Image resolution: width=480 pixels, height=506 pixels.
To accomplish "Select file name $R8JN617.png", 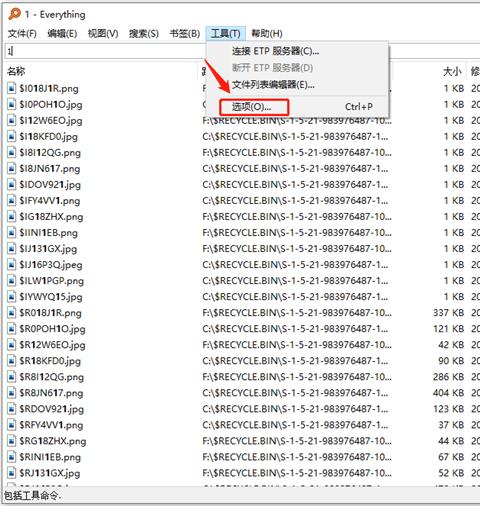I will click(51, 393).
